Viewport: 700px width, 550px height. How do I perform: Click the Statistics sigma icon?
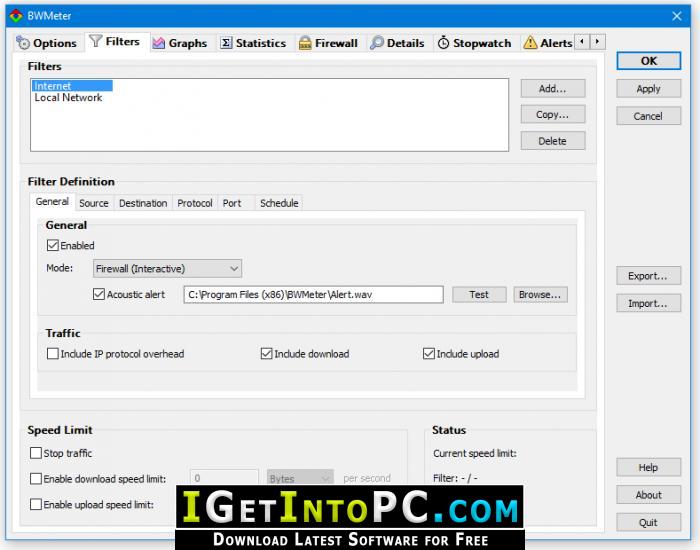click(x=226, y=43)
